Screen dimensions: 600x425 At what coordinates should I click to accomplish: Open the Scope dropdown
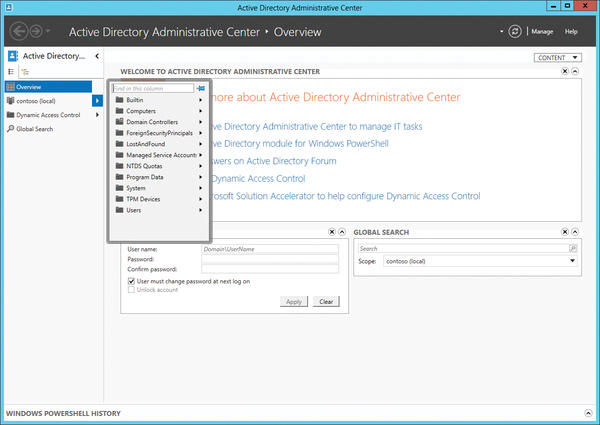click(x=480, y=261)
